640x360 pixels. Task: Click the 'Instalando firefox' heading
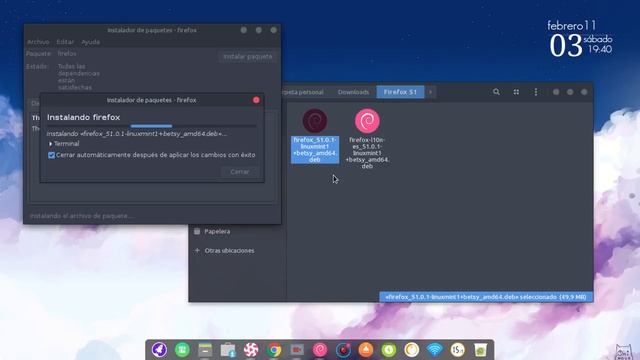(x=83, y=118)
